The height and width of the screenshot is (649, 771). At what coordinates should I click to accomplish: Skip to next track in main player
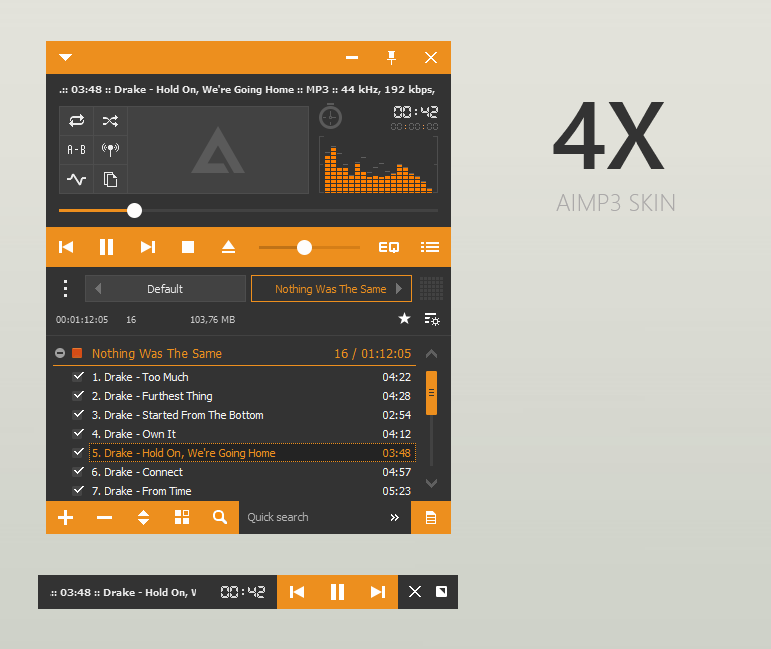(x=148, y=247)
